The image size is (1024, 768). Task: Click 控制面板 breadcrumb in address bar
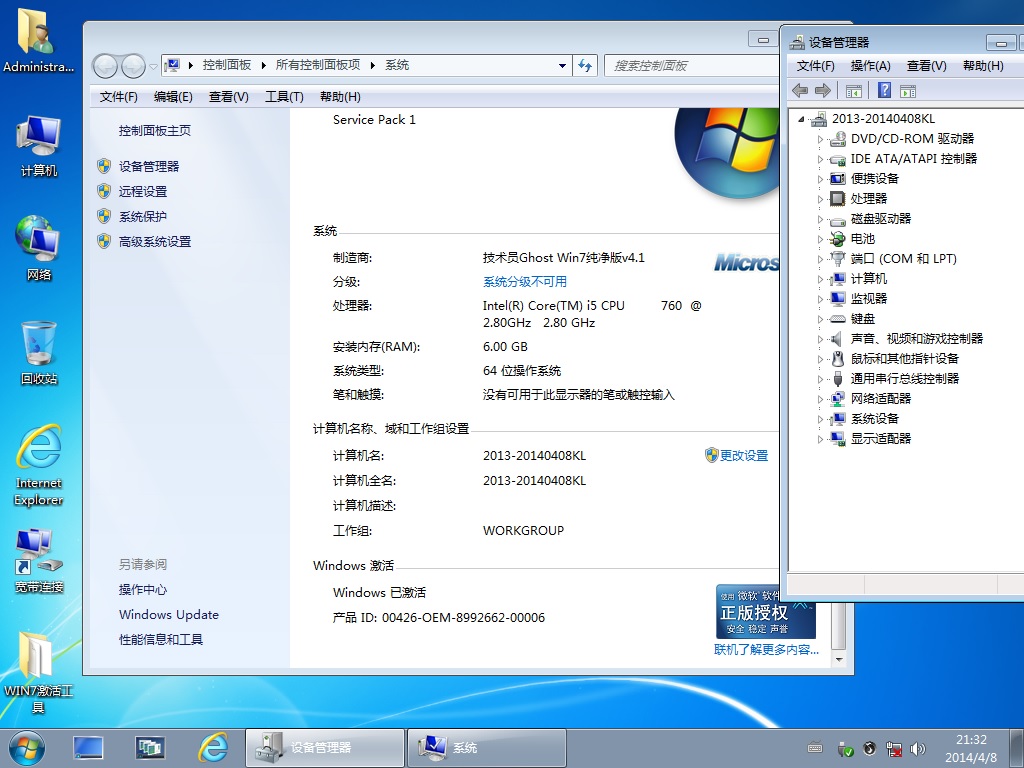click(x=227, y=65)
